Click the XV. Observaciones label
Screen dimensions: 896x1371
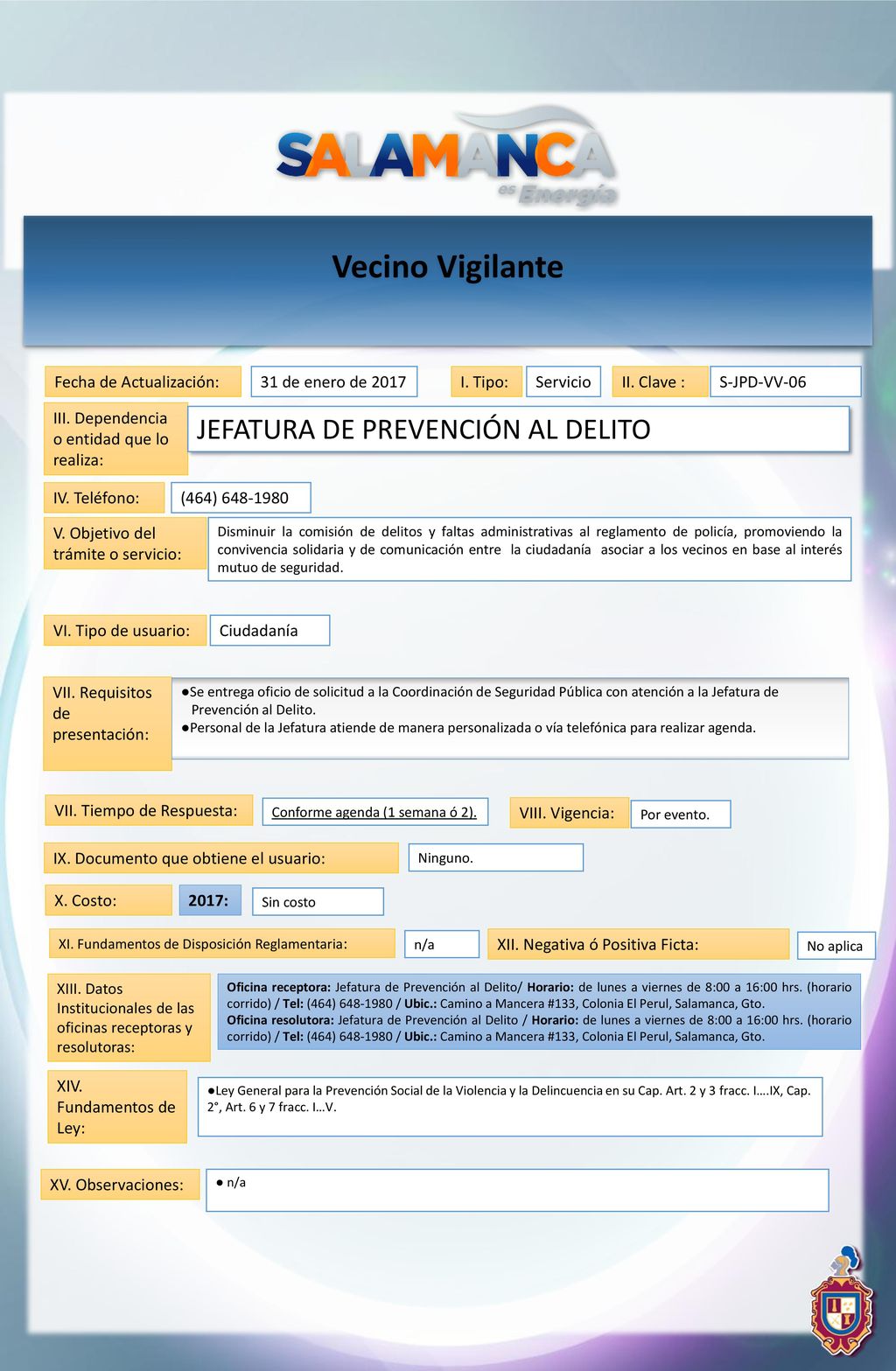[x=121, y=1185]
